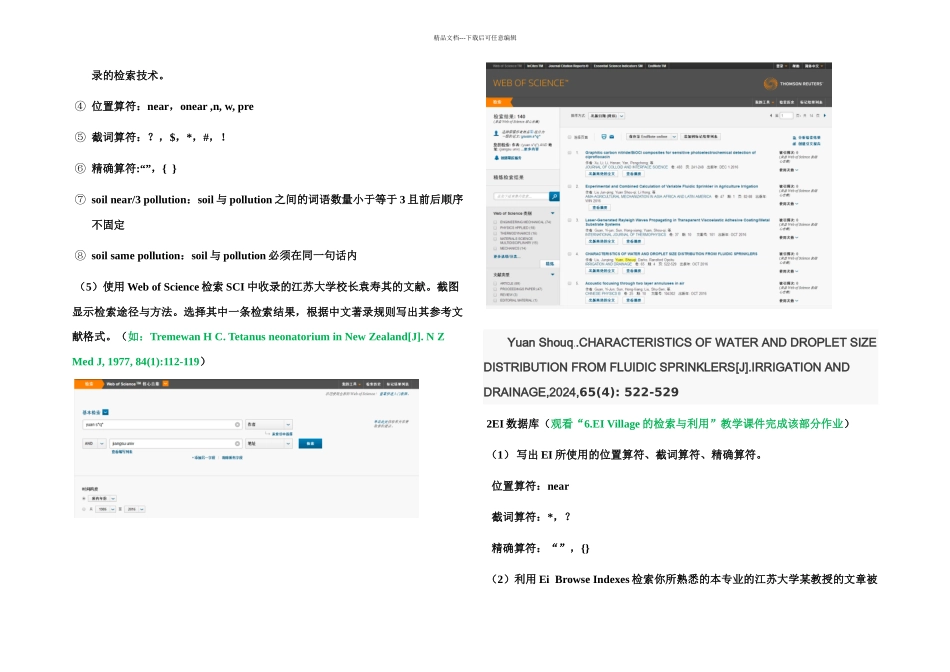
Task: Check PROCEEDINGS PAPER document type filter
Action: click(495, 289)
